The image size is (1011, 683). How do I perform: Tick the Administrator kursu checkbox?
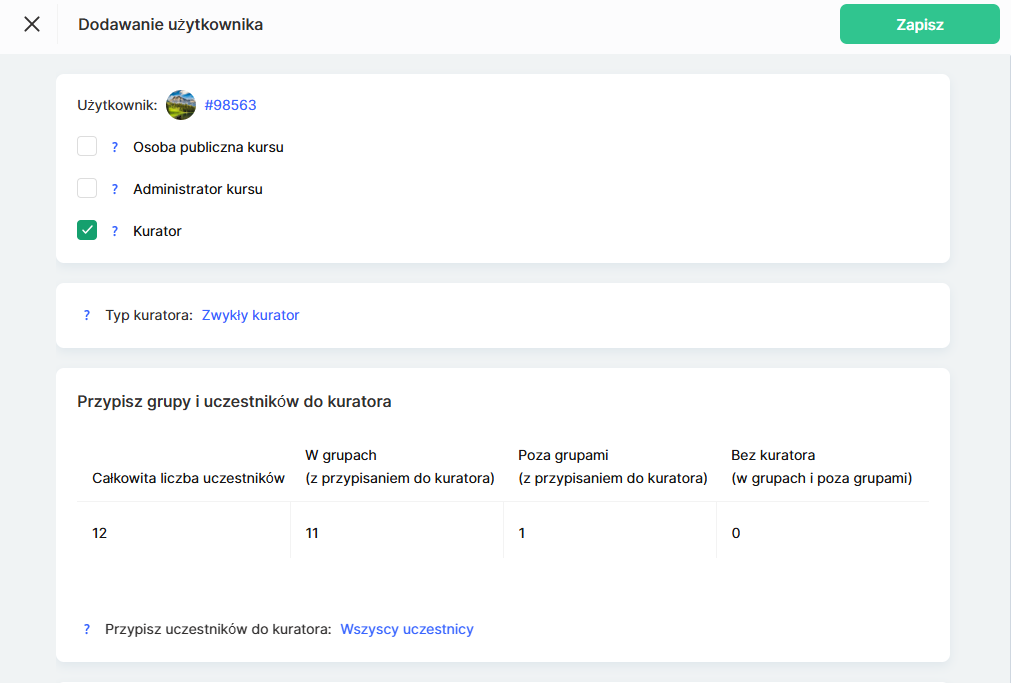[87, 189]
